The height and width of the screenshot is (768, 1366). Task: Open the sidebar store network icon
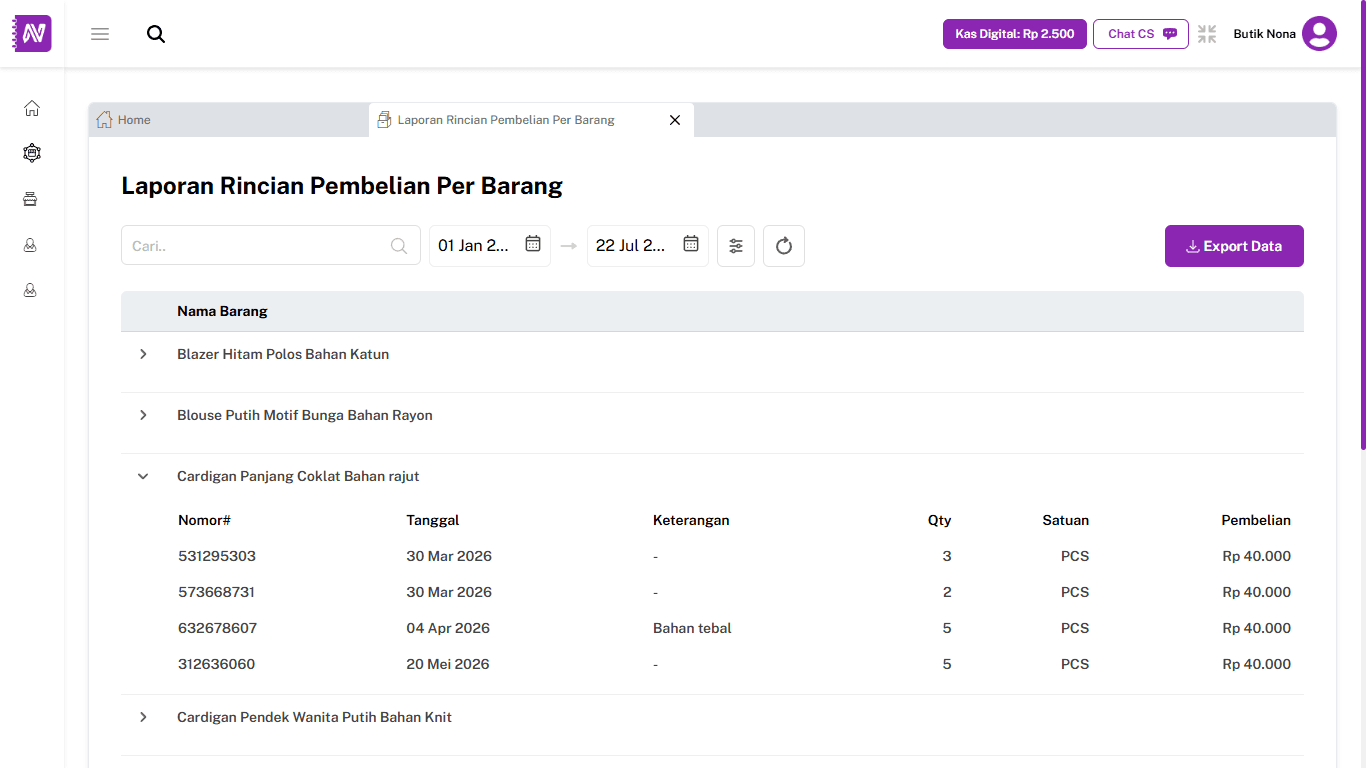pyautogui.click(x=32, y=153)
